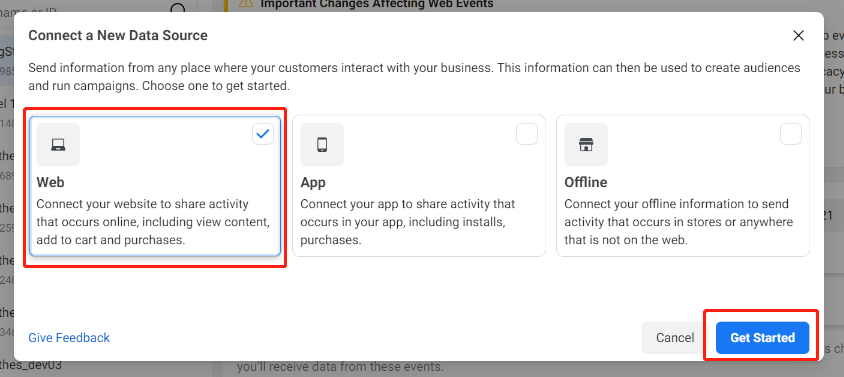The height and width of the screenshot is (377, 844).
Task: Click the App description about installs, purchases
Action: click(407, 222)
